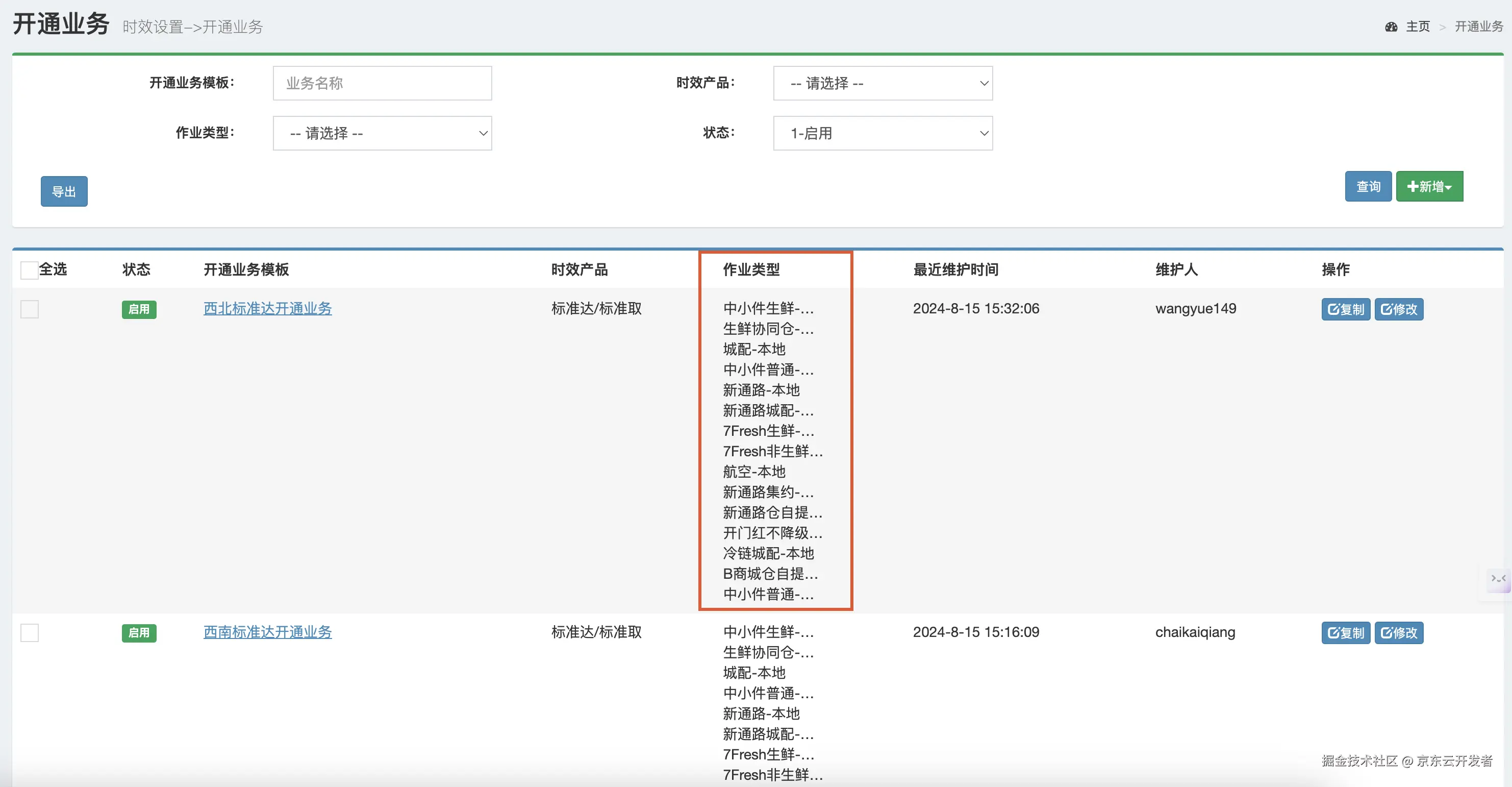Click the 查询 button

[1368, 186]
